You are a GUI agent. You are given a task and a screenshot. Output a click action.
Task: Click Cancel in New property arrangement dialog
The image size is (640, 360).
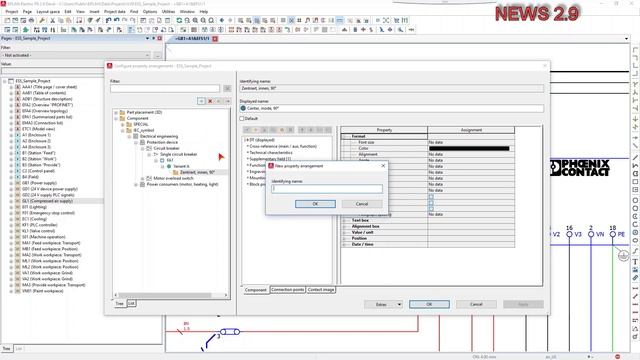tap(362, 204)
